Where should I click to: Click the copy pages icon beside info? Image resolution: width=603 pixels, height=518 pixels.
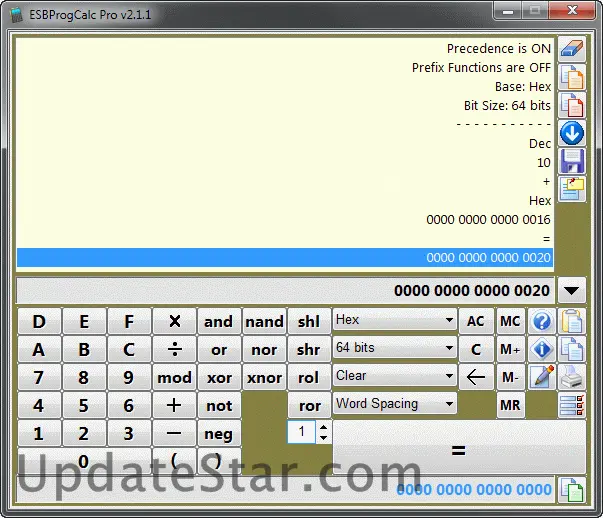[572, 349]
